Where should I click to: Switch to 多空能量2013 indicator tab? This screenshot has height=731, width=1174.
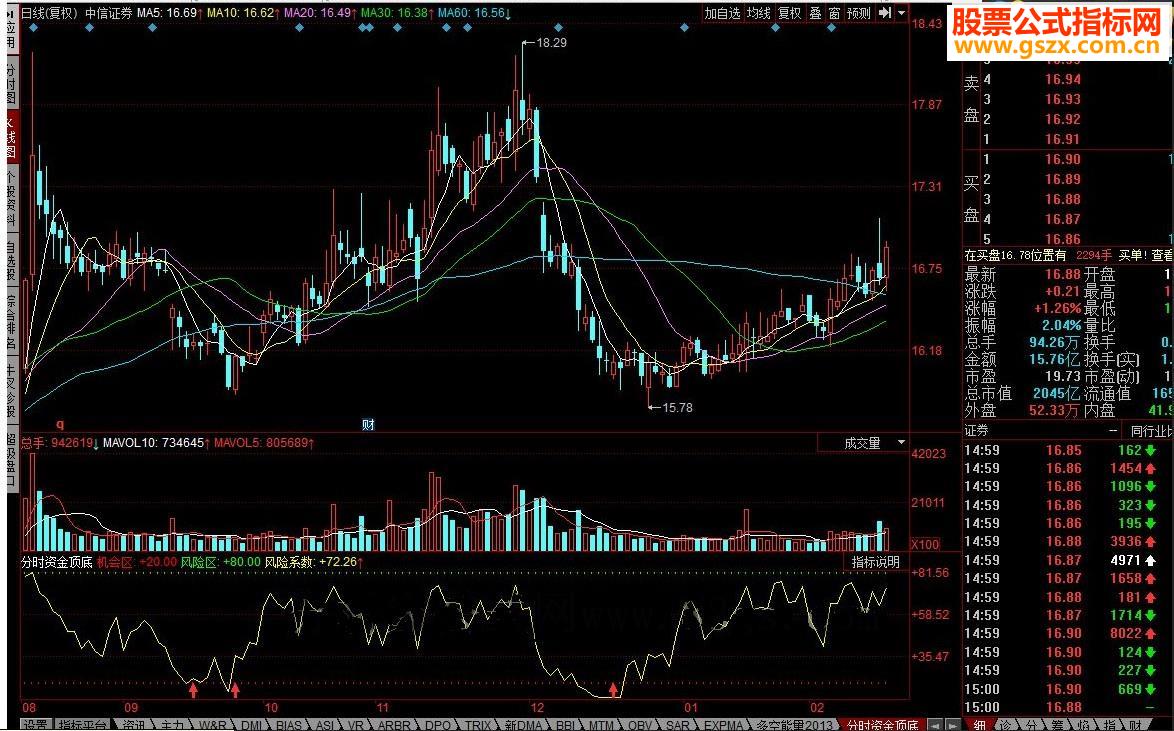794,725
